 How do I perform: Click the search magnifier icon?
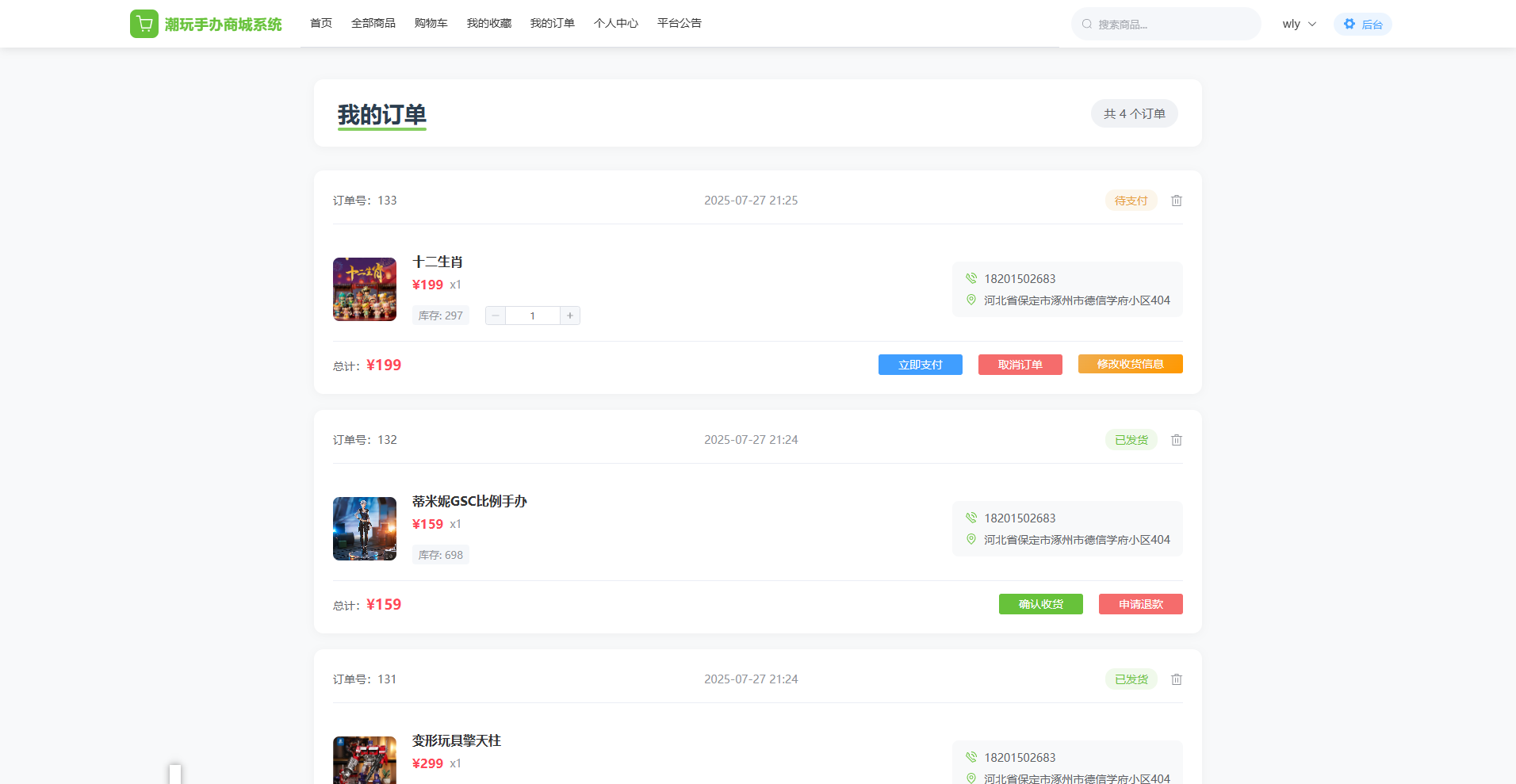click(1087, 24)
